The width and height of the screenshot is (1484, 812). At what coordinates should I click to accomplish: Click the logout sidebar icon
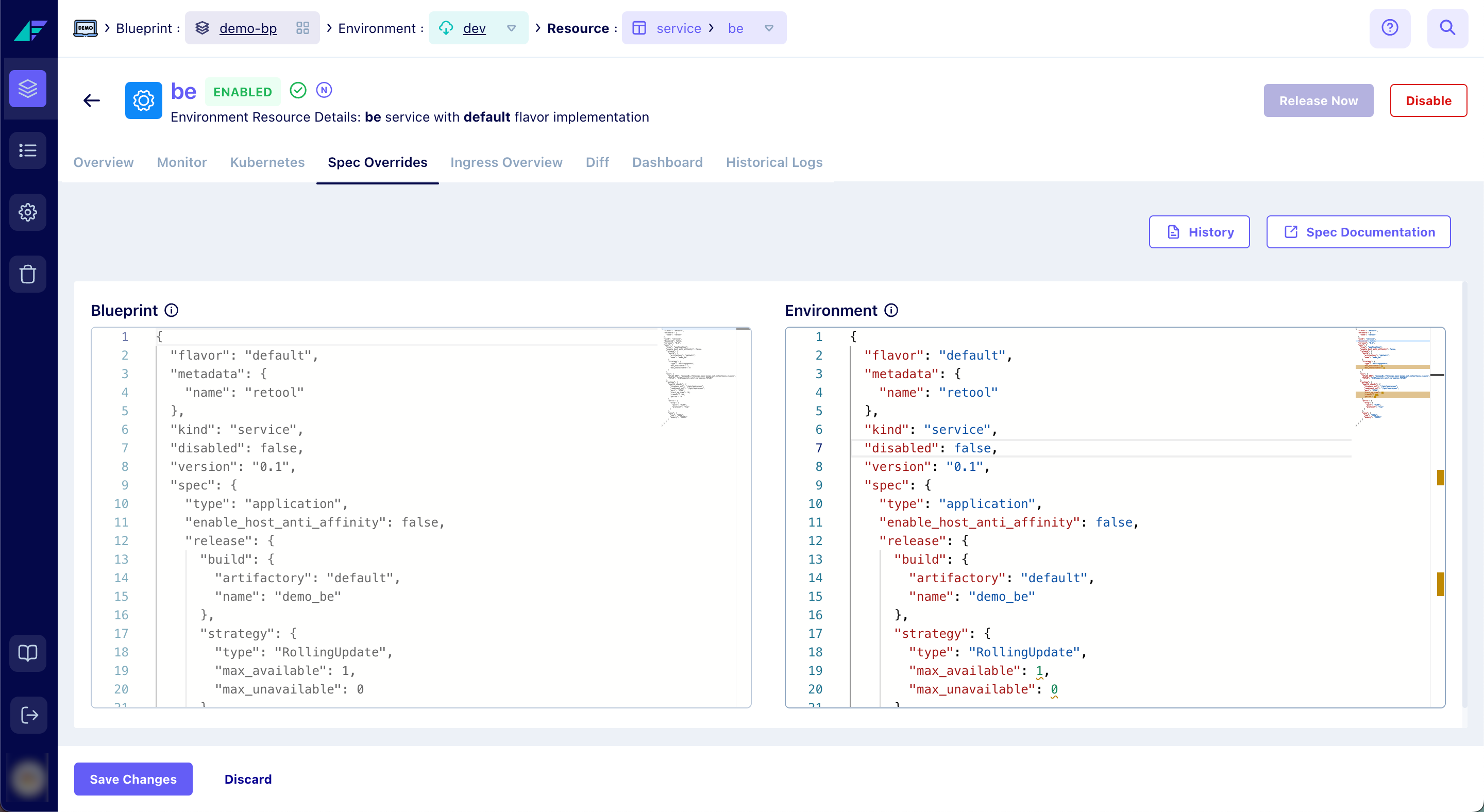click(28, 715)
